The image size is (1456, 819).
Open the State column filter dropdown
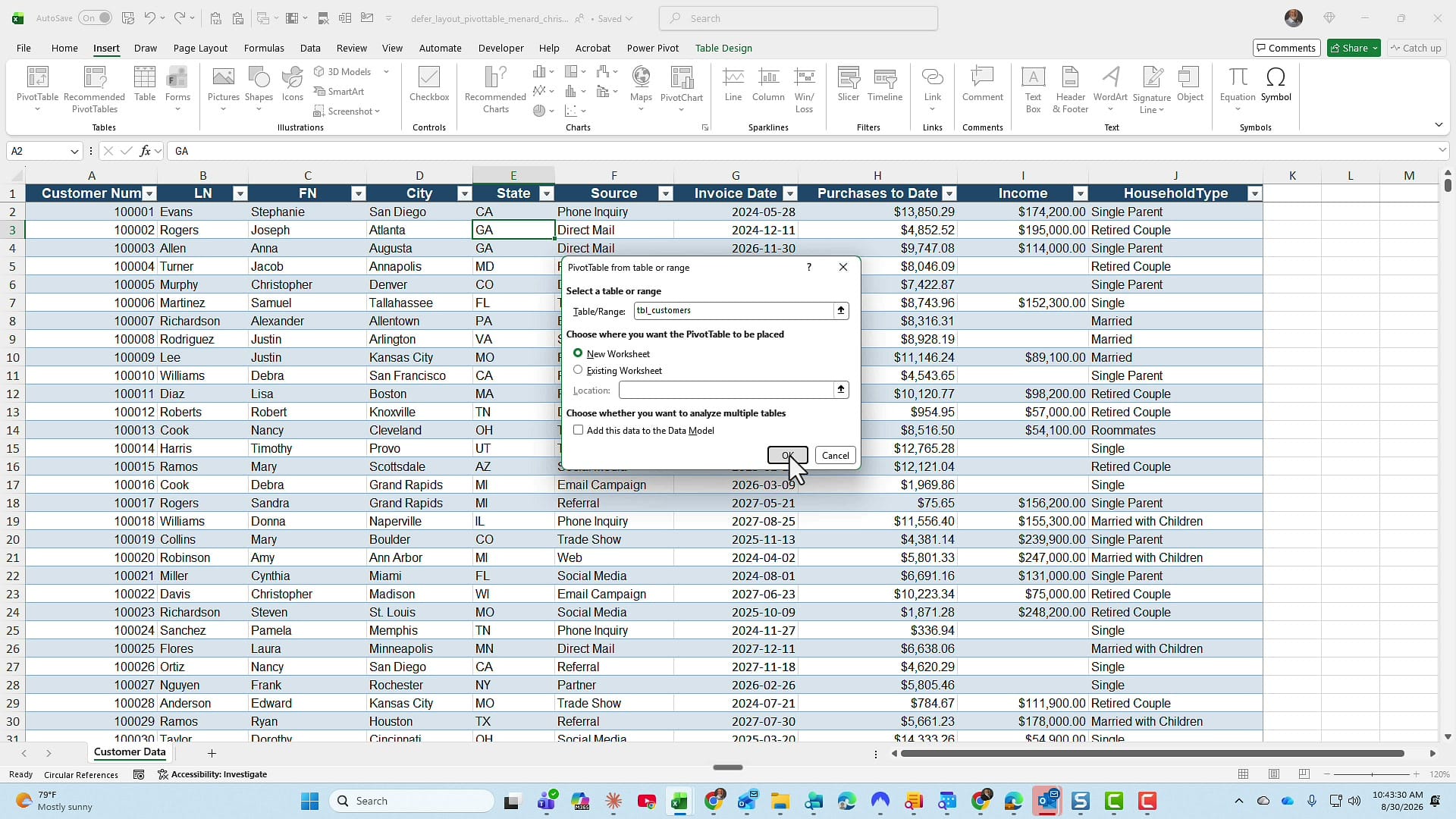click(546, 193)
